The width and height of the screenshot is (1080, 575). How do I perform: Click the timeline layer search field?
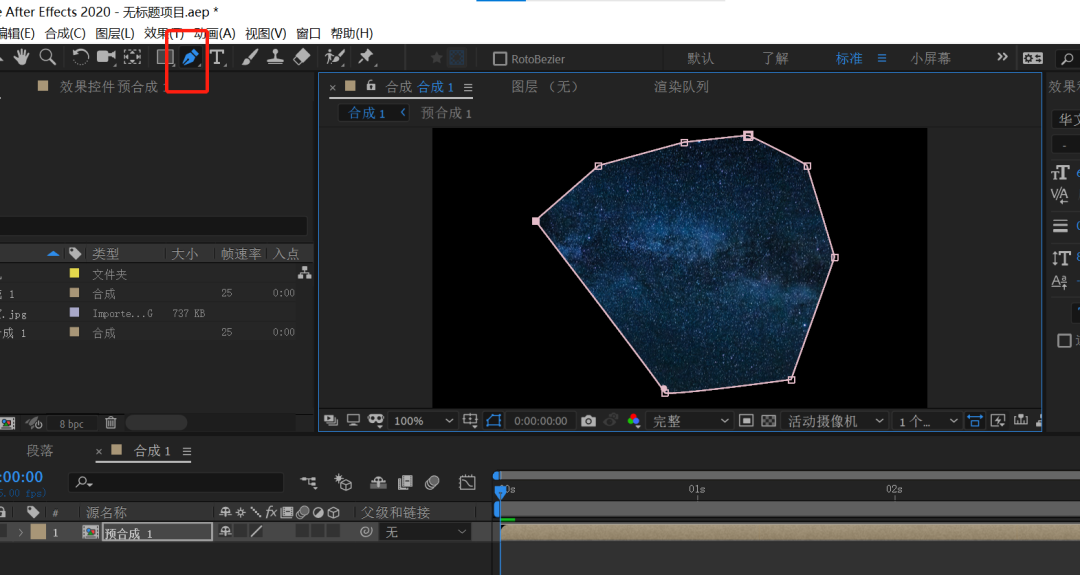pos(178,483)
